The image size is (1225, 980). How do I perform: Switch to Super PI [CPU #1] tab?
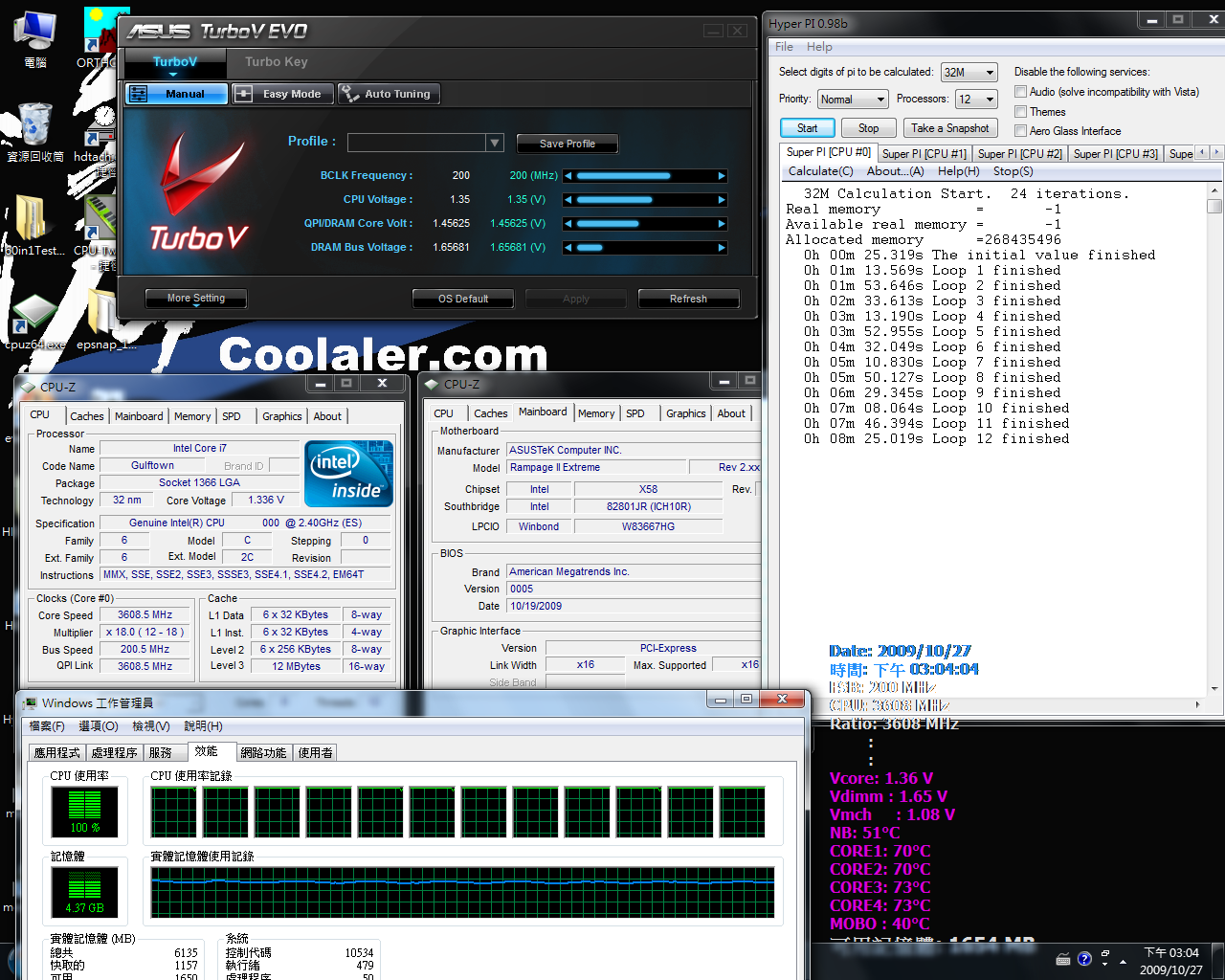coord(924,153)
